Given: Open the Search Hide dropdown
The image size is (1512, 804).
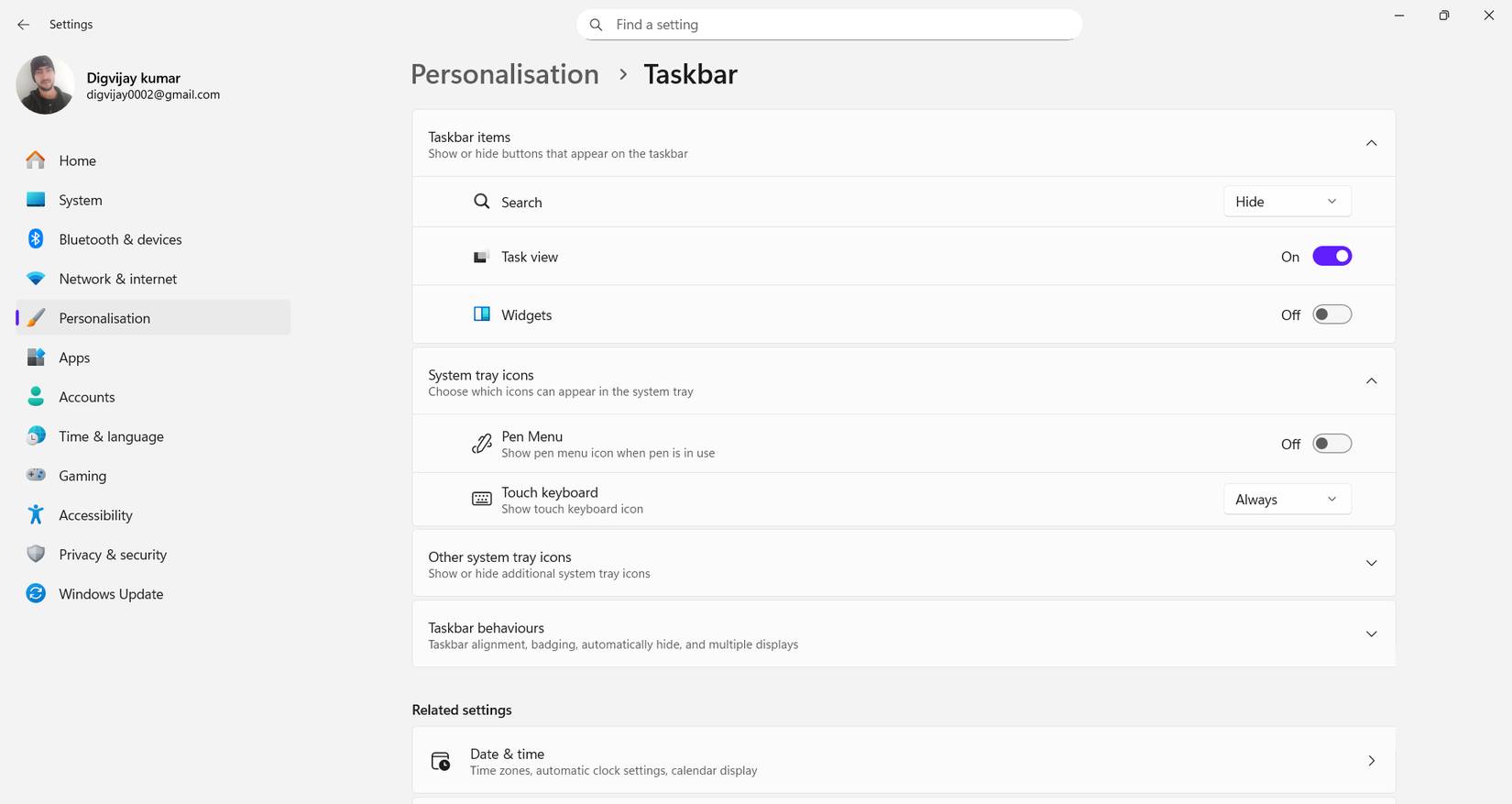Looking at the screenshot, I should [x=1287, y=202].
